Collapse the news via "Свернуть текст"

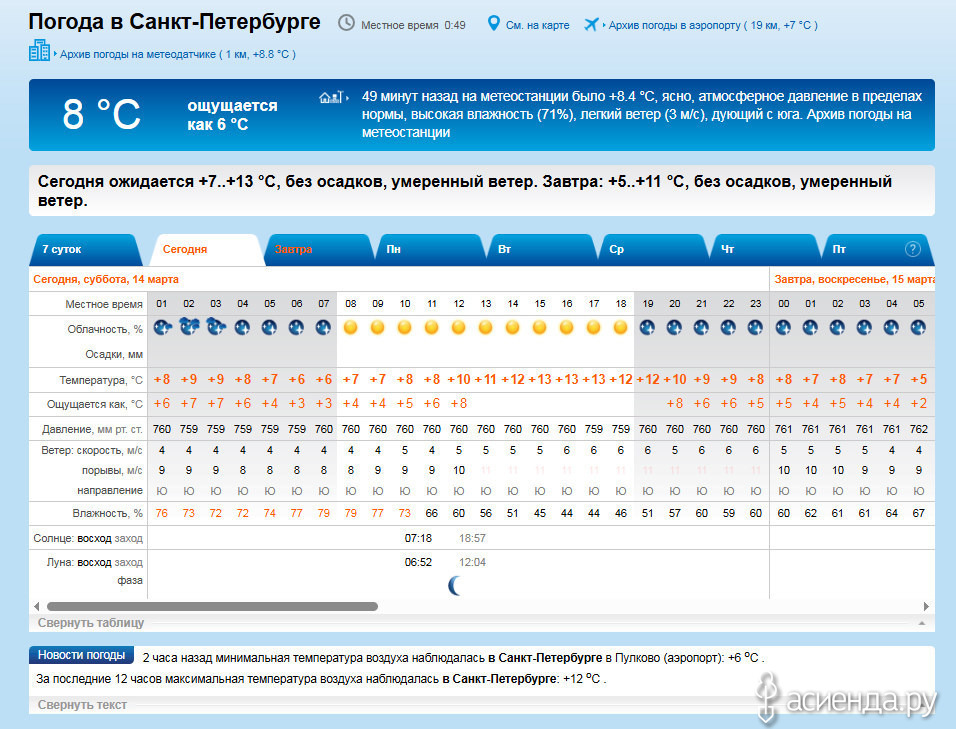coord(82,705)
